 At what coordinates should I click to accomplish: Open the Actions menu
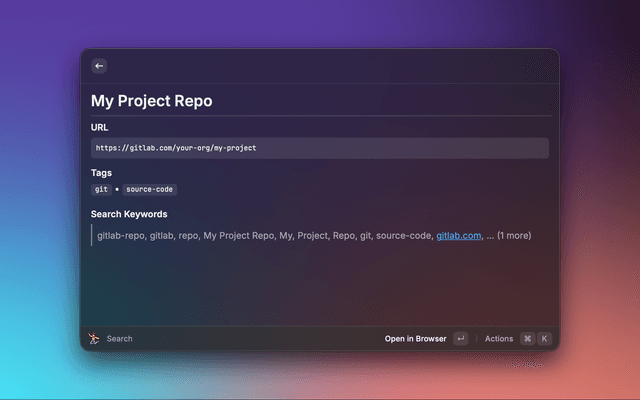pyautogui.click(x=498, y=339)
